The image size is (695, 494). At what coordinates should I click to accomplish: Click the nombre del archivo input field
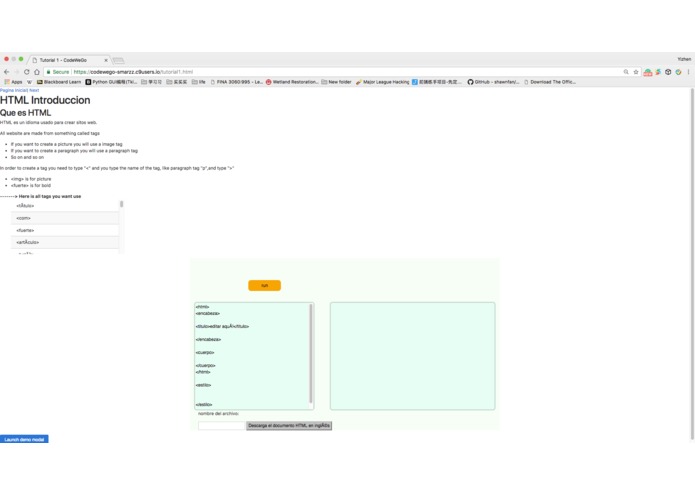(222, 426)
